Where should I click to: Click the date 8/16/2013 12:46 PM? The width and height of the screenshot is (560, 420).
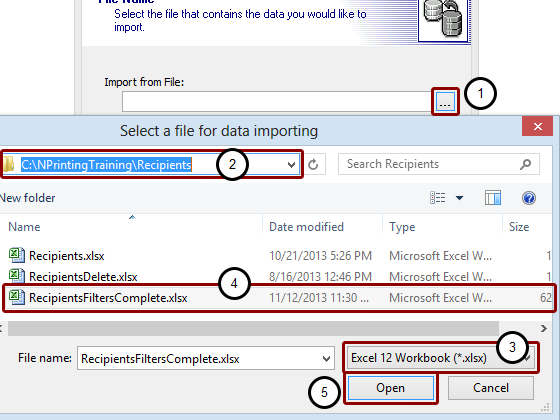point(320,276)
